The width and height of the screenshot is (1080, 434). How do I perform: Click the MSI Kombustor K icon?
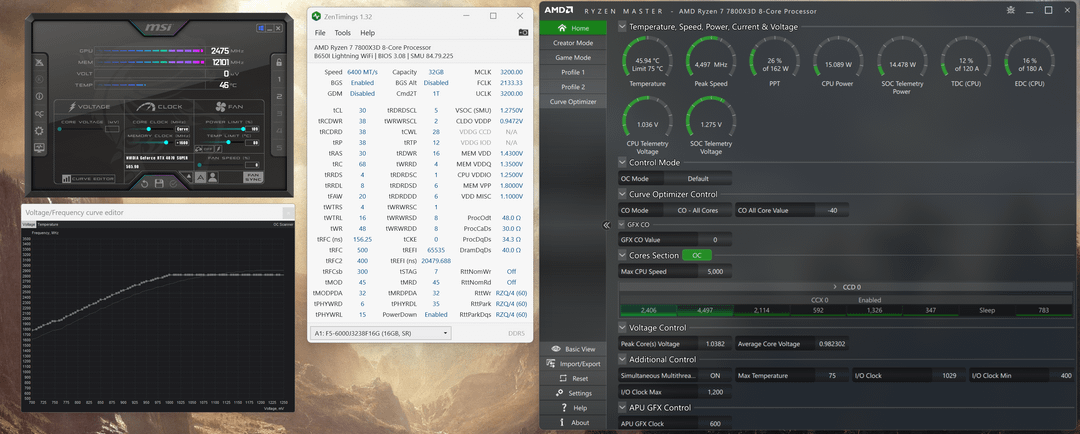pyautogui.click(x=39, y=79)
